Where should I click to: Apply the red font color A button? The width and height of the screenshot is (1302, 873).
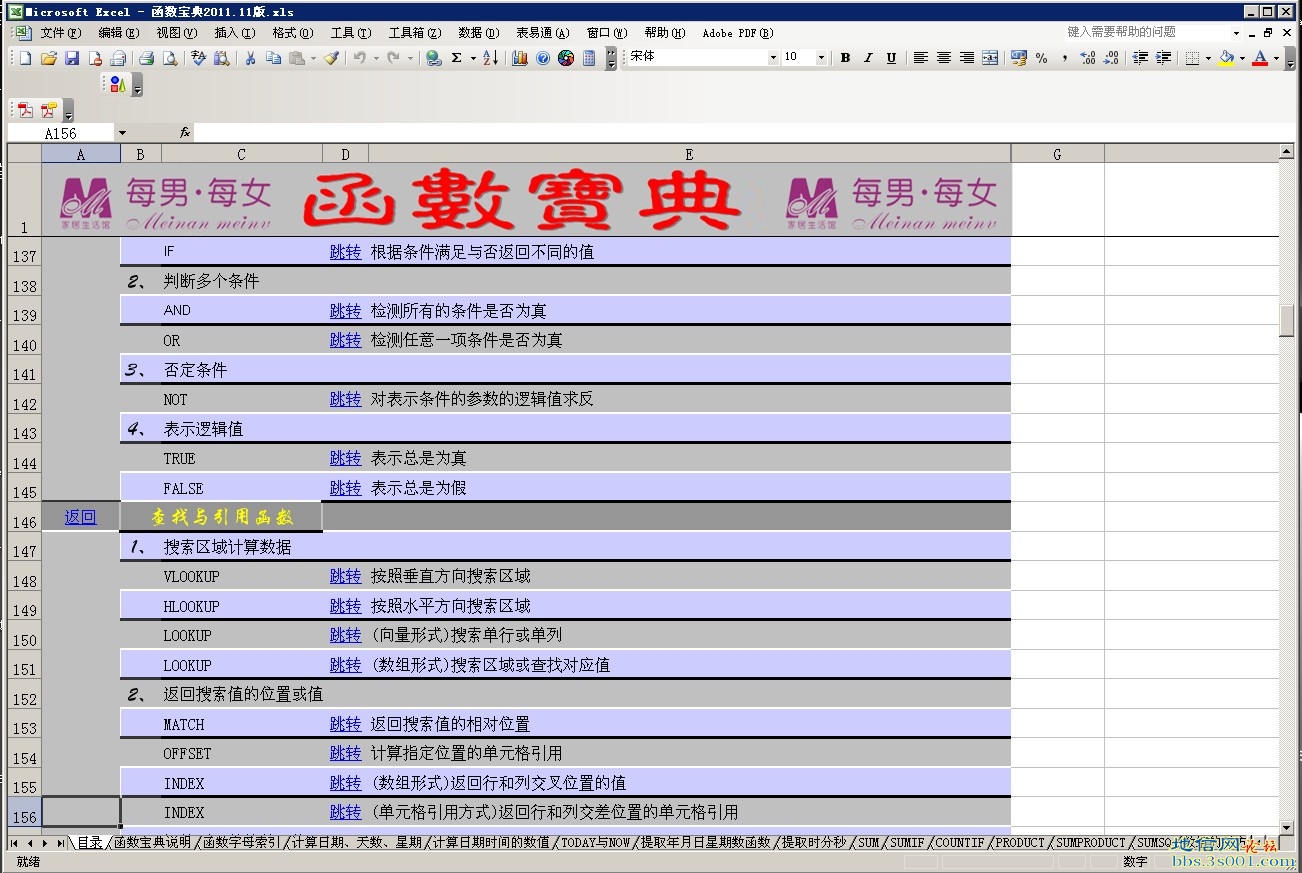1260,58
